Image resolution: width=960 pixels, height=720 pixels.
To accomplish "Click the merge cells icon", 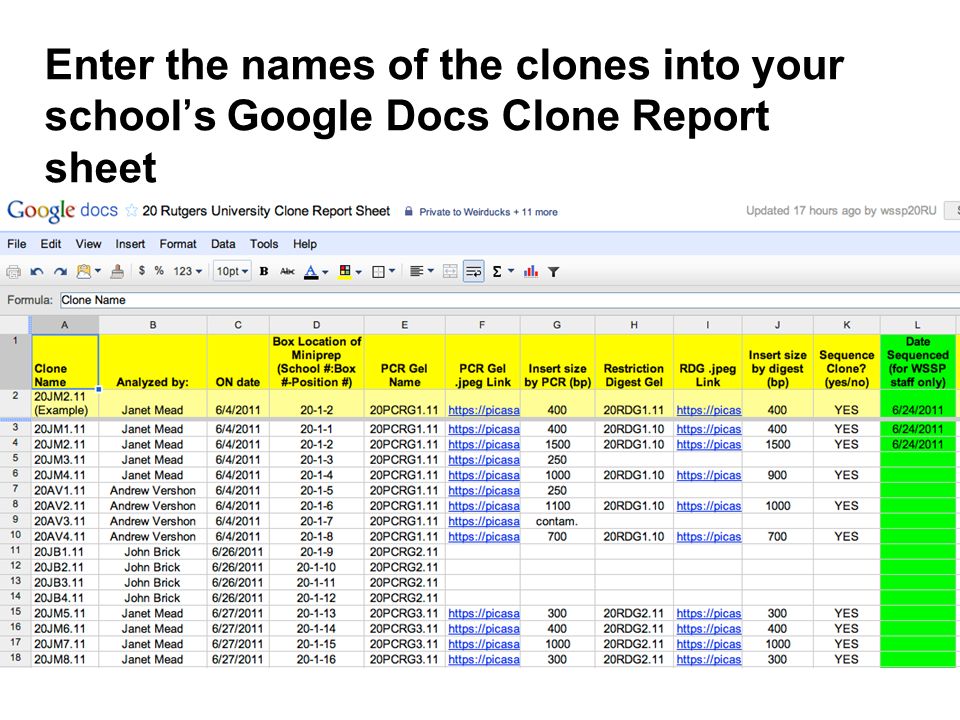I will click(x=450, y=271).
